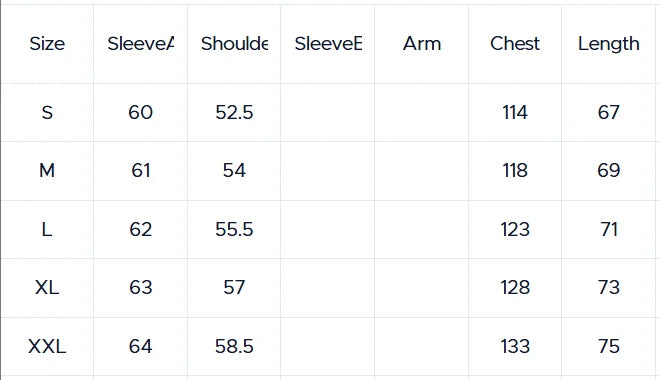Select the XXL size row label

click(47, 347)
